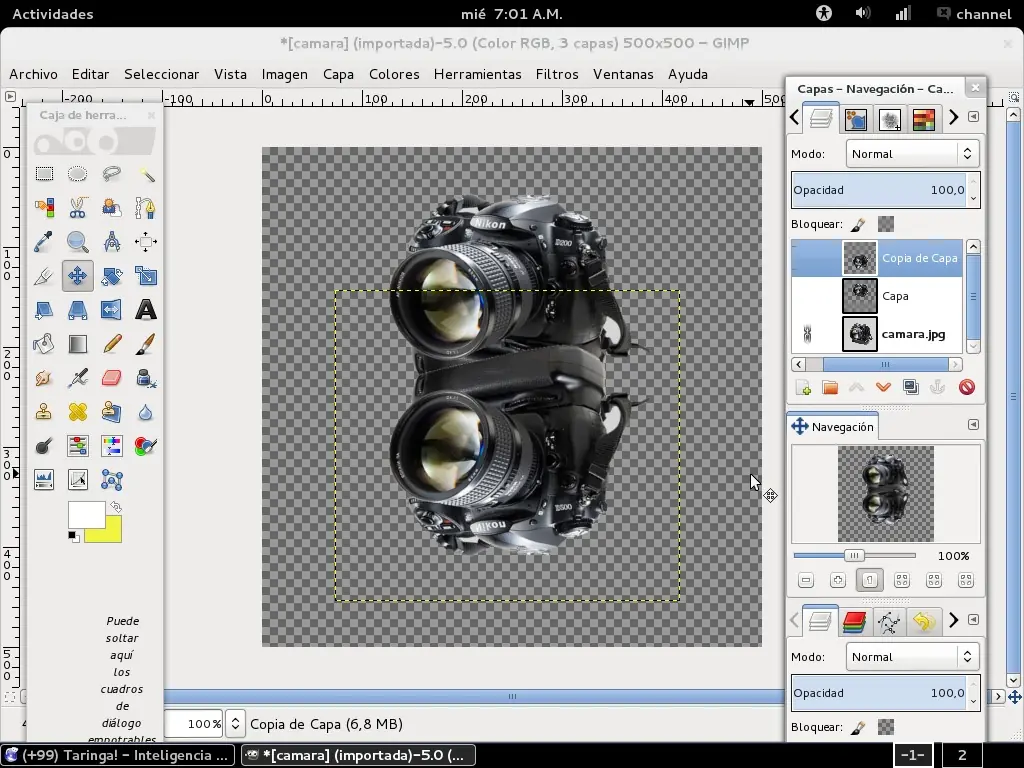The width and height of the screenshot is (1024, 768).
Task: Toggle lock pixels in bottom Bloquear row
Action: click(858, 728)
